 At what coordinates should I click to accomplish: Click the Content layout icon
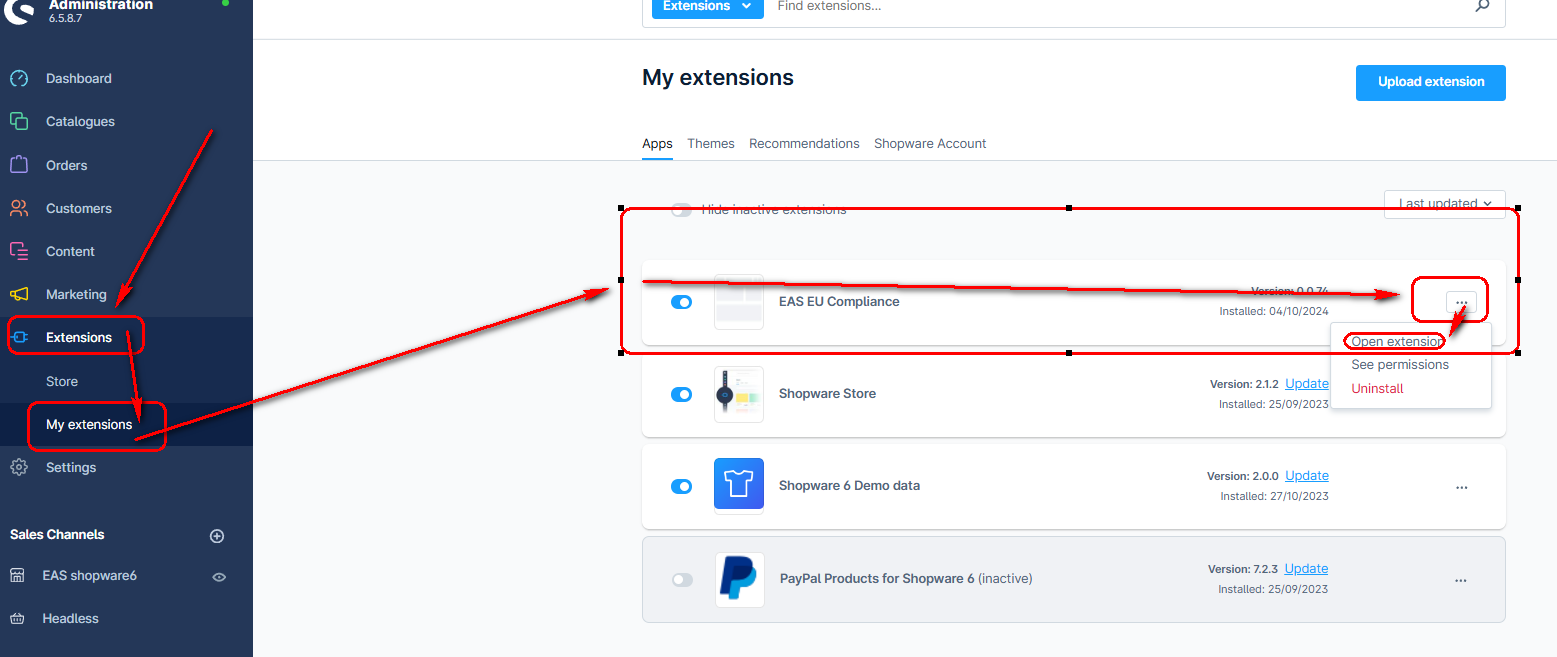(x=19, y=251)
